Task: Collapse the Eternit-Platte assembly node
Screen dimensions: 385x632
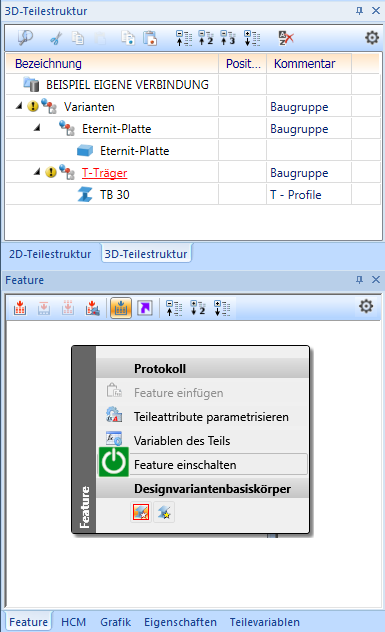Action: 37,128
